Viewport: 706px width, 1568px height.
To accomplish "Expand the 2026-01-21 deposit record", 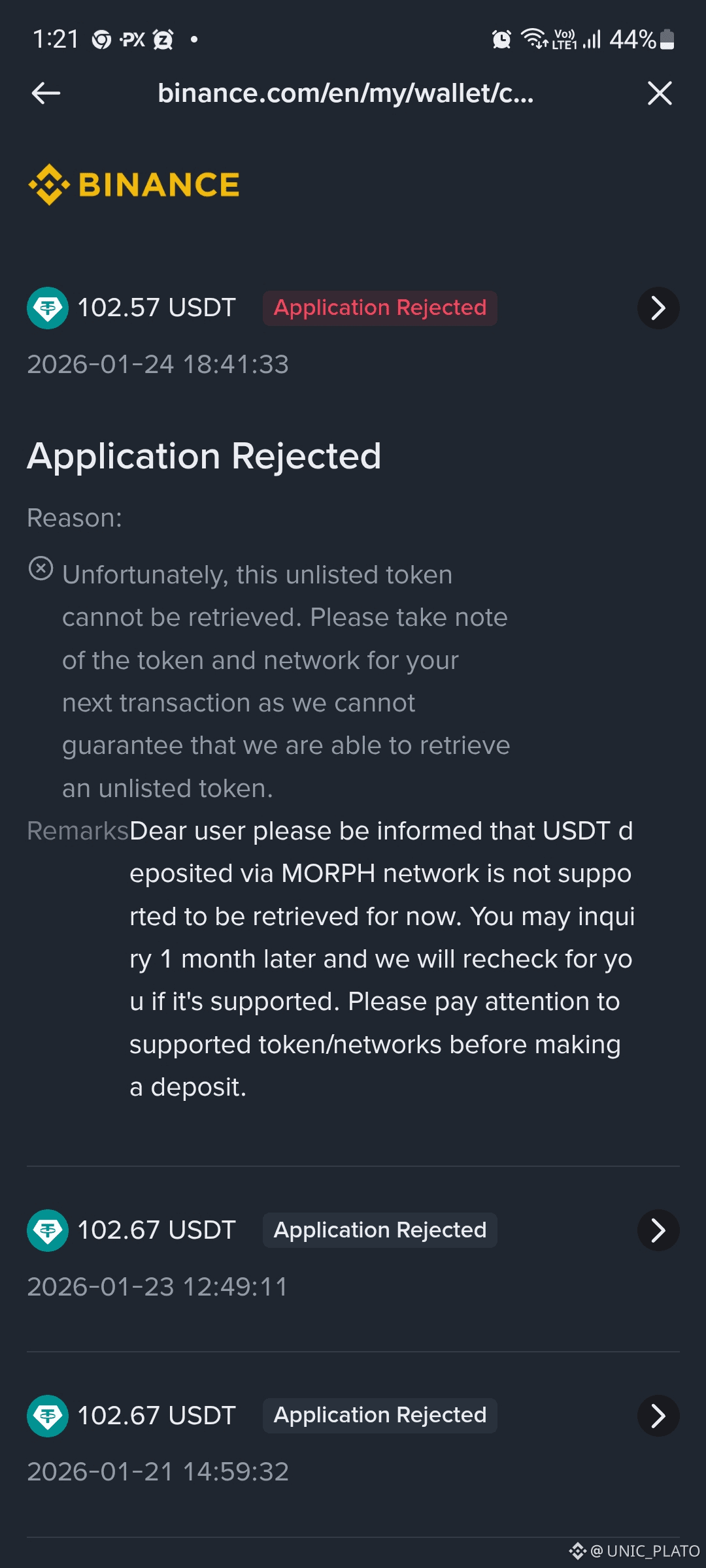I will (x=658, y=1416).
